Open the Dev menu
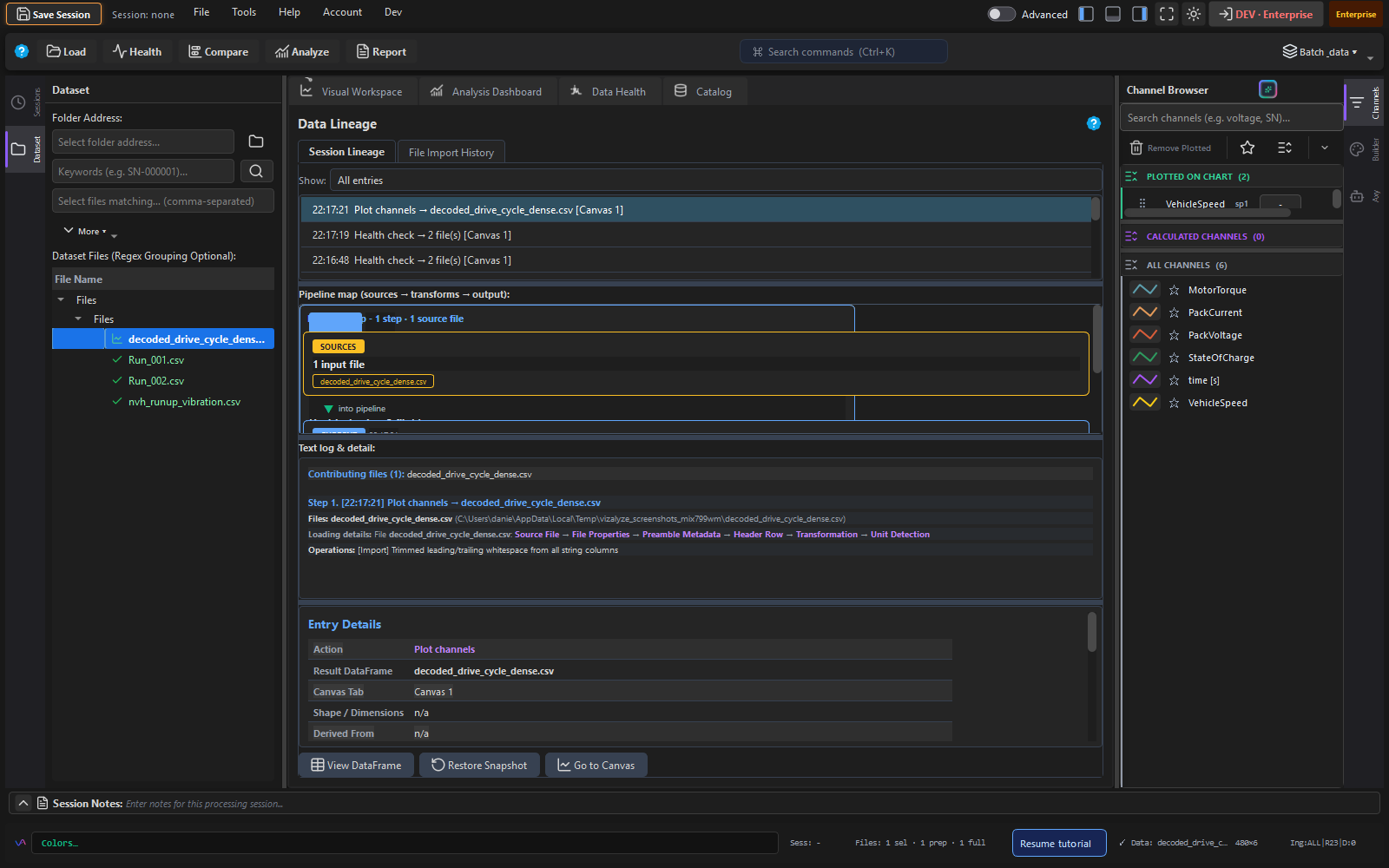Image resolution: width=1389 pixels, height=868 pixels. (393, 12)
